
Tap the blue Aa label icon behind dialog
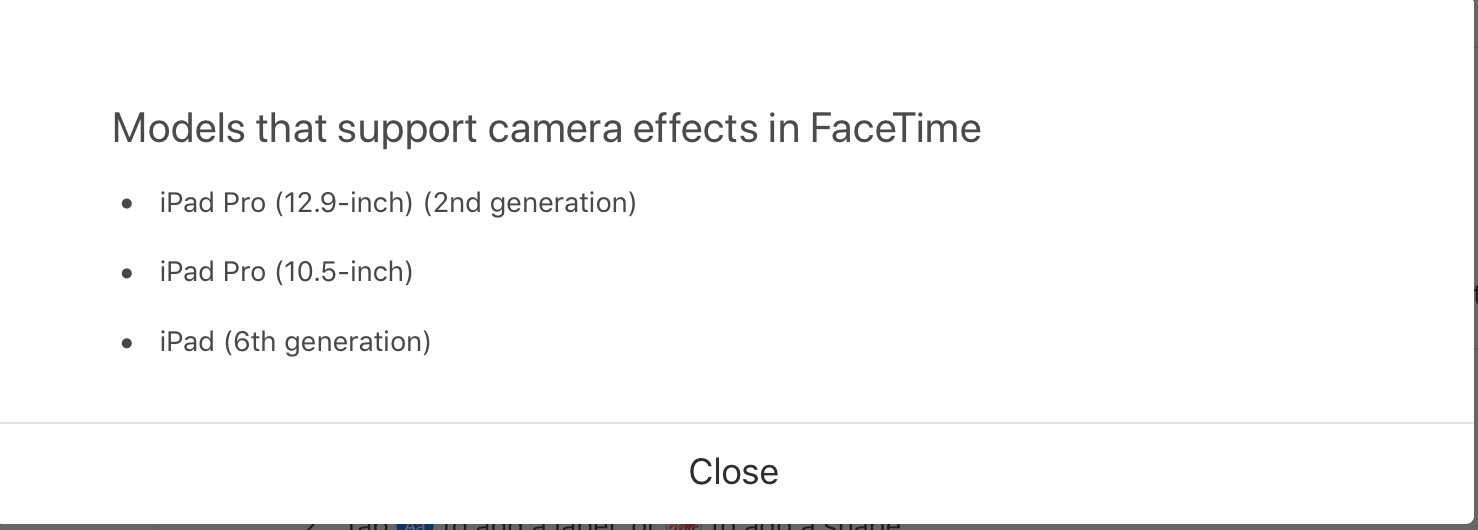[413, 524]
